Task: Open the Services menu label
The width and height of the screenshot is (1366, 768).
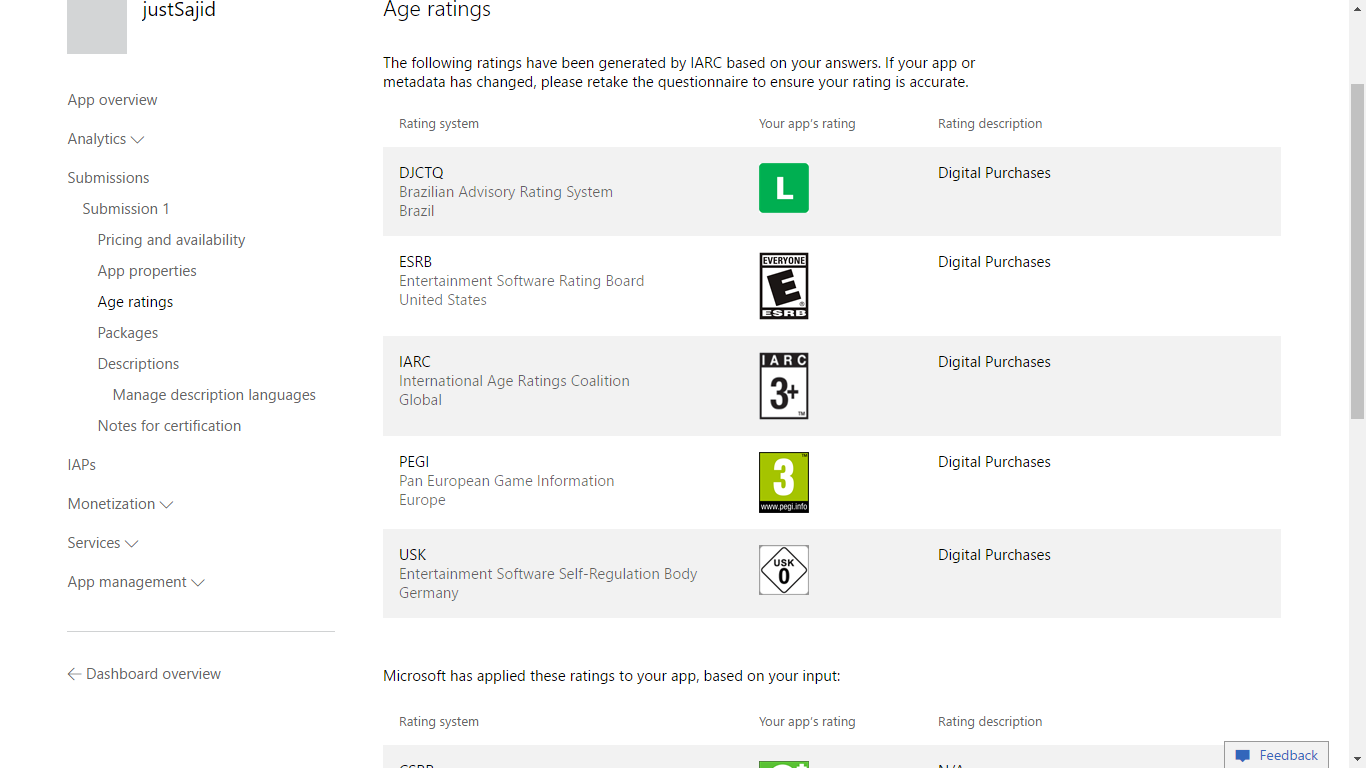Action: coord(94,543)
